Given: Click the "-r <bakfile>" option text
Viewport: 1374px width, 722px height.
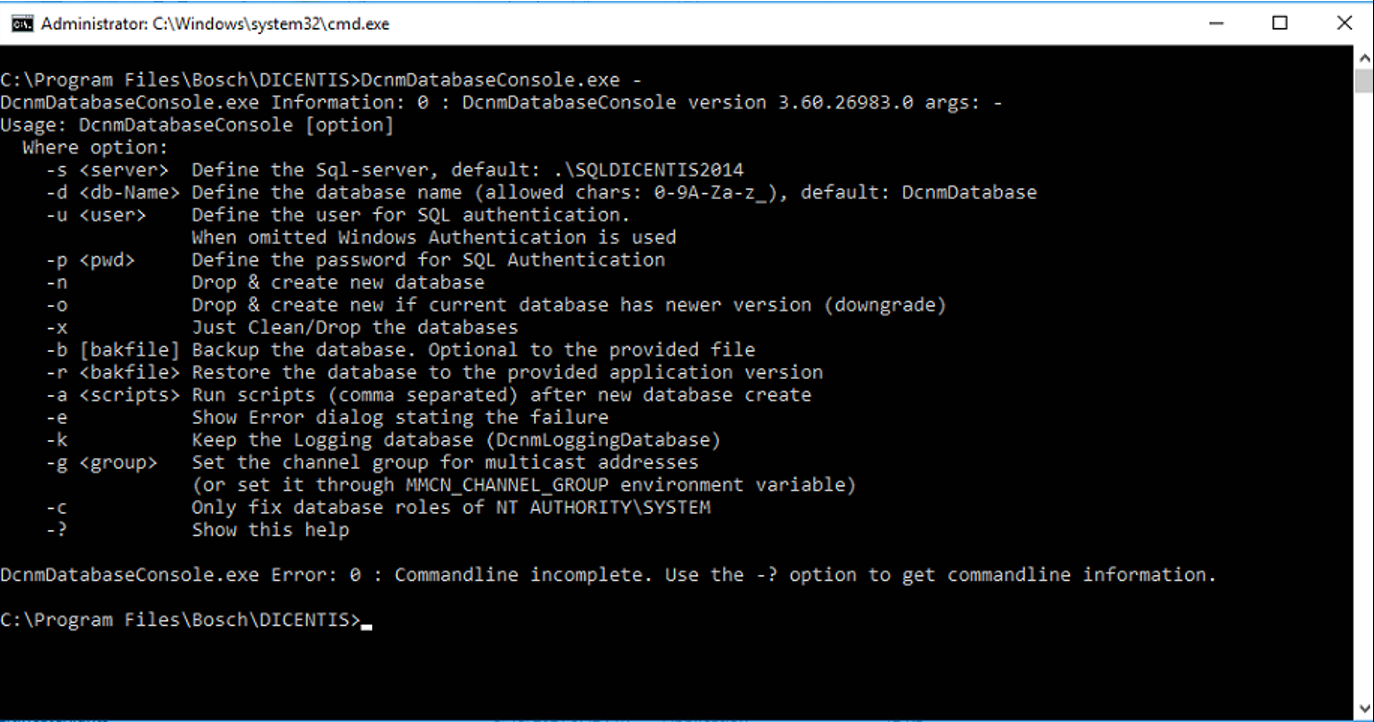Looking at the screenshot, I should [x=113, y=372].
